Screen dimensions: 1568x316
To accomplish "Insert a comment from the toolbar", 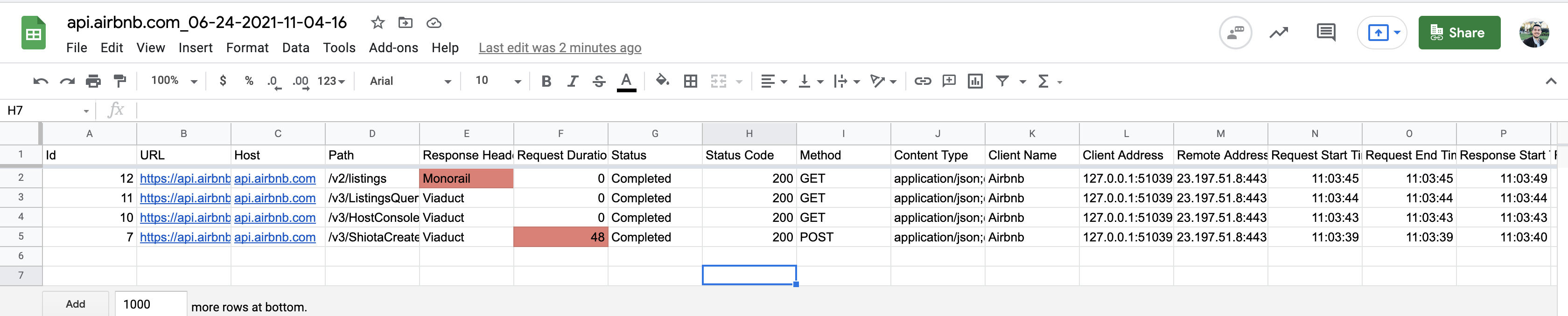I will tap(949, 81).
